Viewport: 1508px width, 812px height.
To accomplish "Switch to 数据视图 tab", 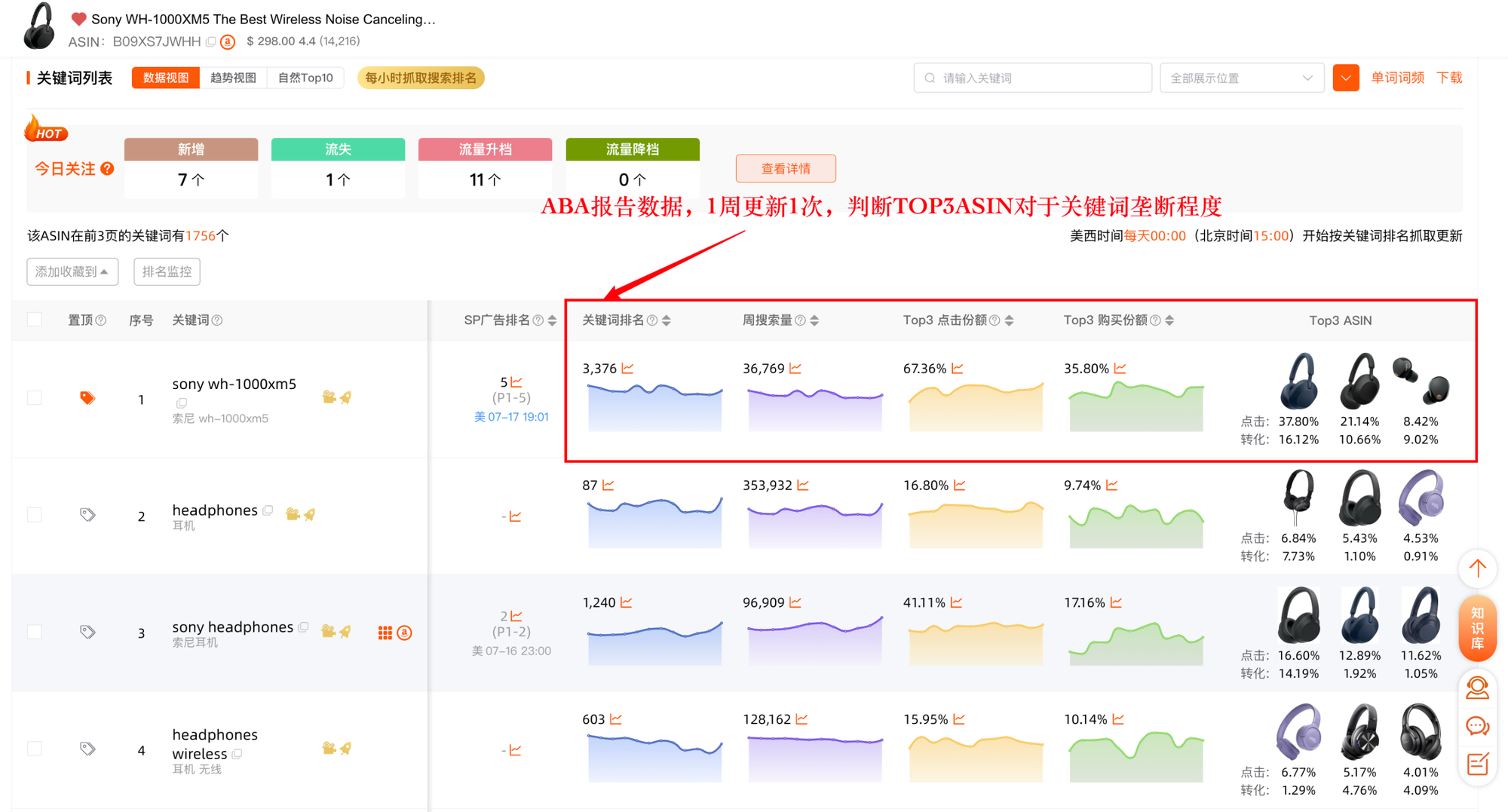I will tap(166, 78).
